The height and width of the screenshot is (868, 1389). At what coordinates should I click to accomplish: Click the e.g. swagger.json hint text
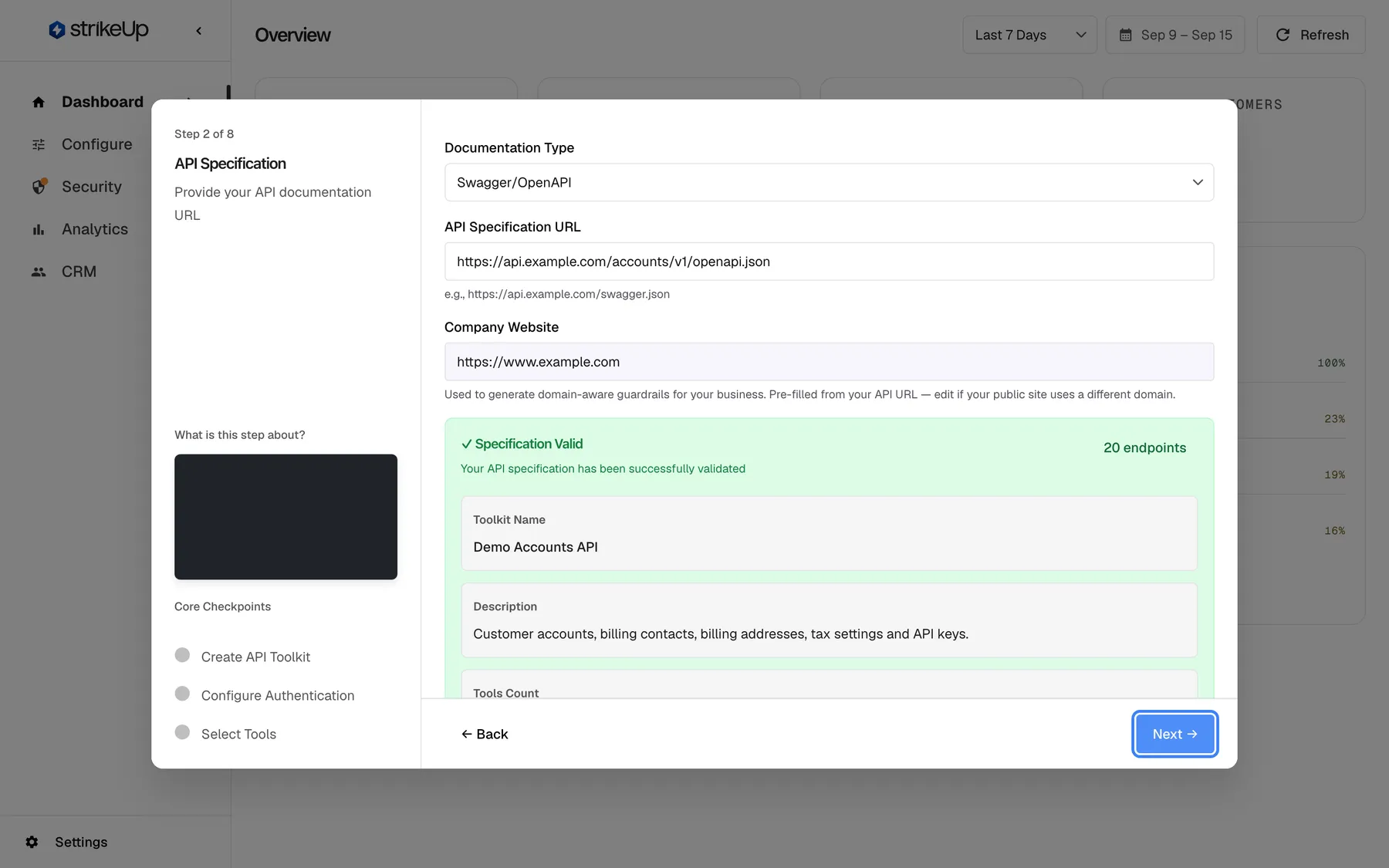tap(557, 294)
